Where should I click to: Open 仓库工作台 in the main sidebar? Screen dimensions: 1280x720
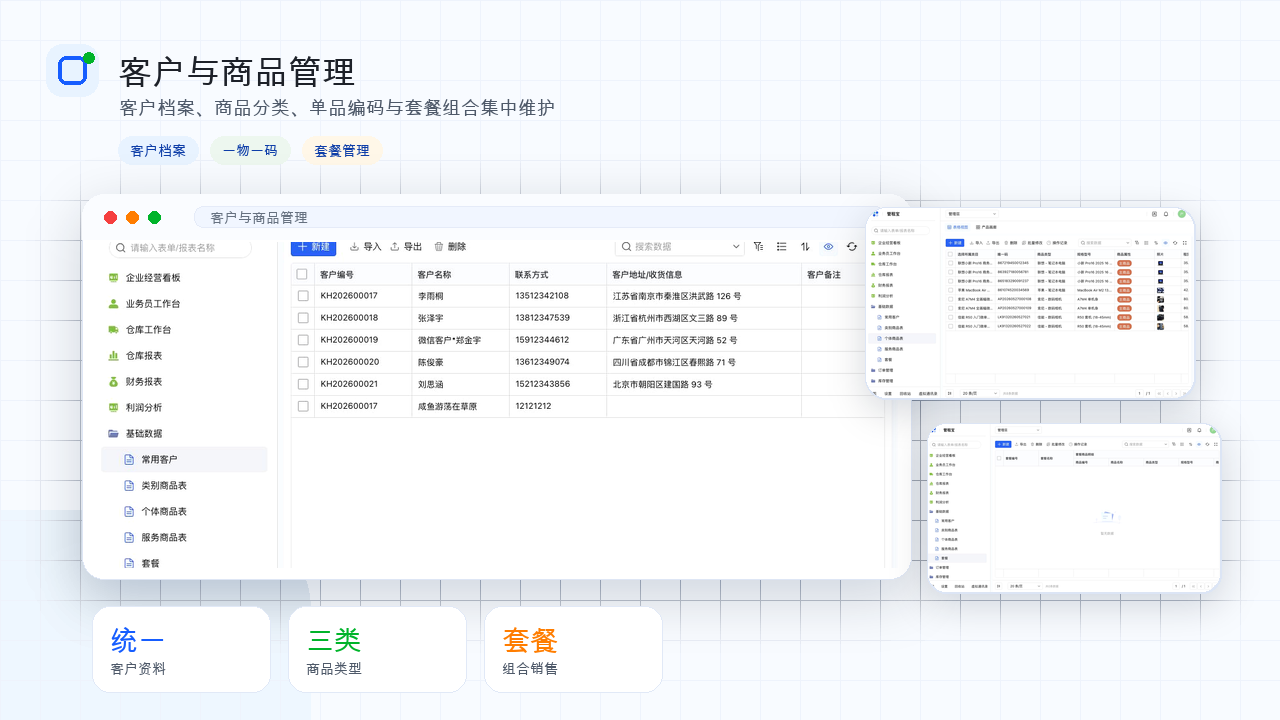click(x=140, y=330)
